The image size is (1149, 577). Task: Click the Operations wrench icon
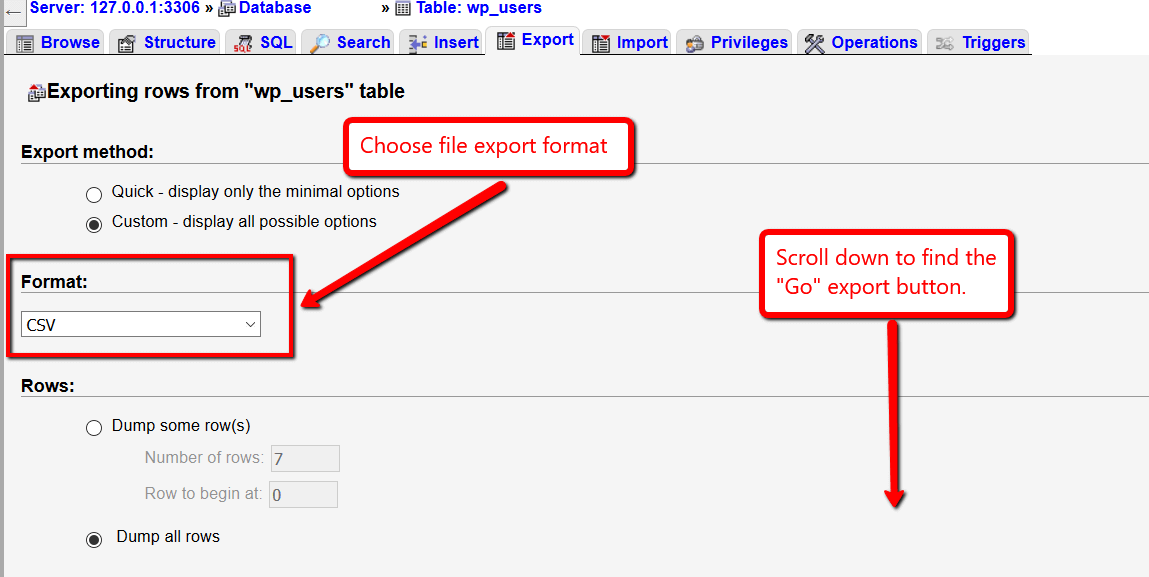[815, 43]
